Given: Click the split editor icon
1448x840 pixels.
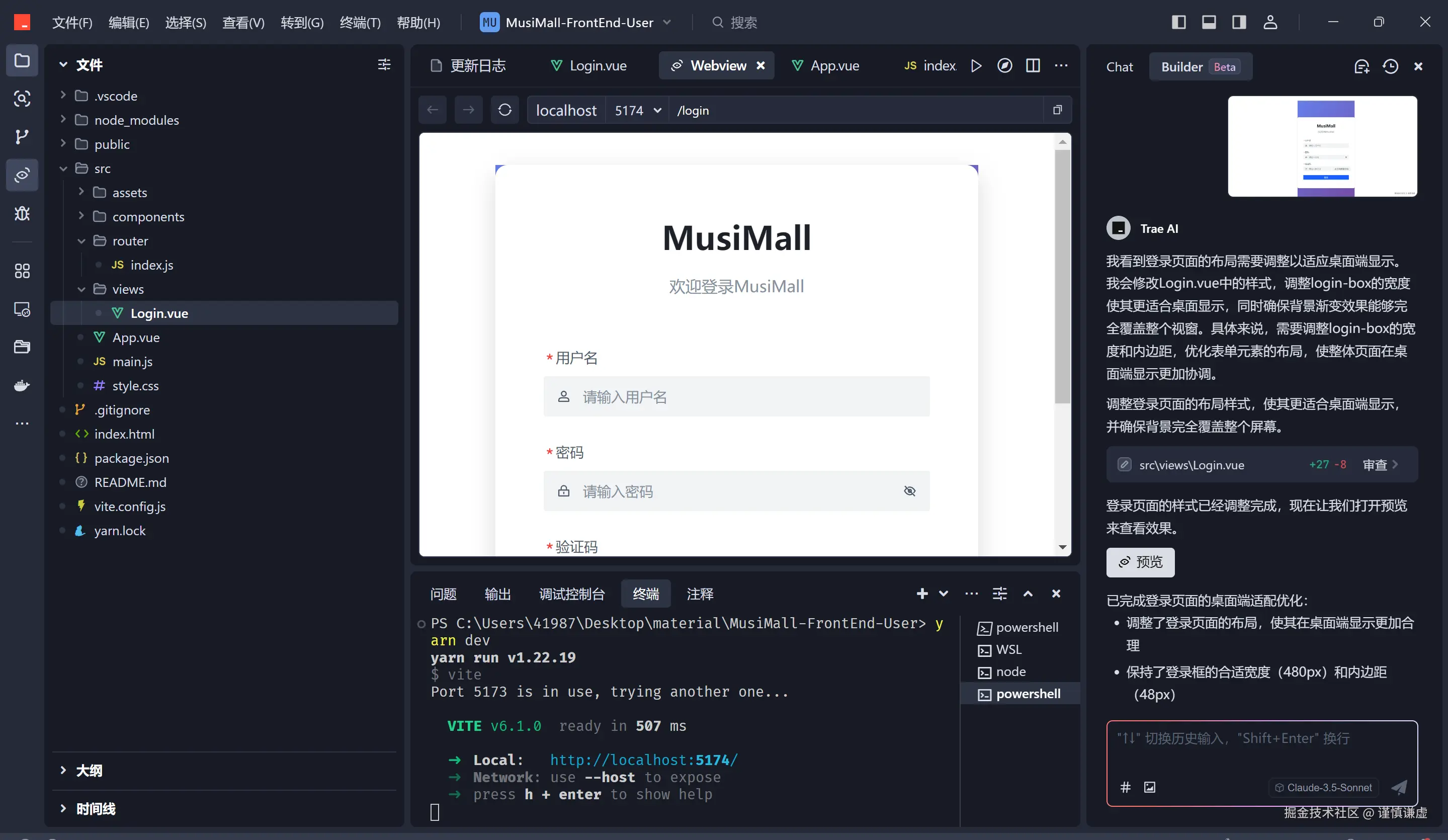Looking at the screenshot, I should point(1033,65).
